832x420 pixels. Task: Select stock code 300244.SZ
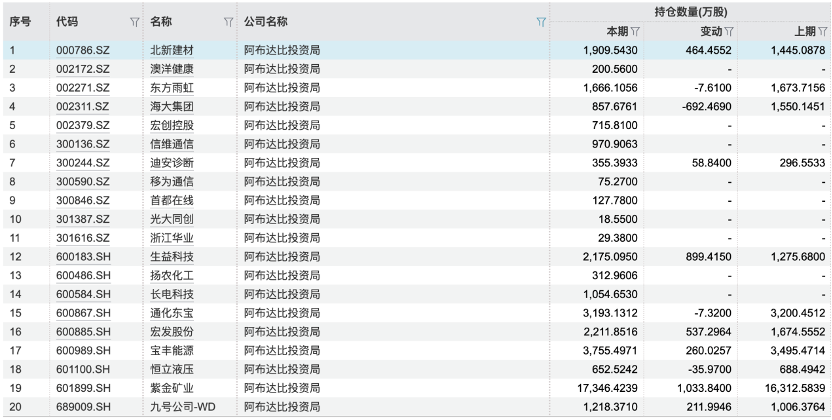click(x=82, y=162)
